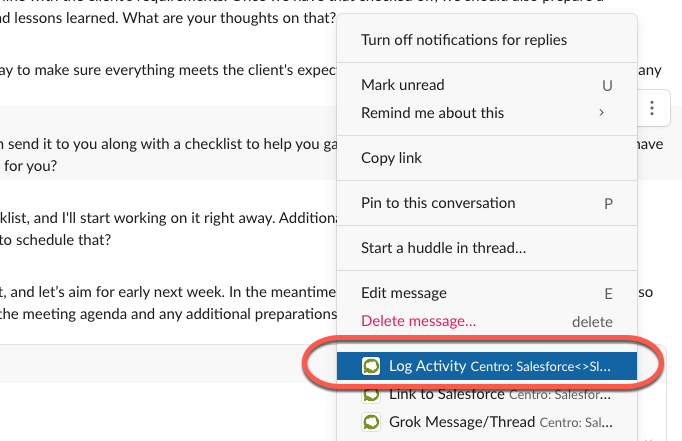The width and height of the screenshot is (682, 441).
Task: Click message text "start working on it right away"
Action: (x=168, y=228)
